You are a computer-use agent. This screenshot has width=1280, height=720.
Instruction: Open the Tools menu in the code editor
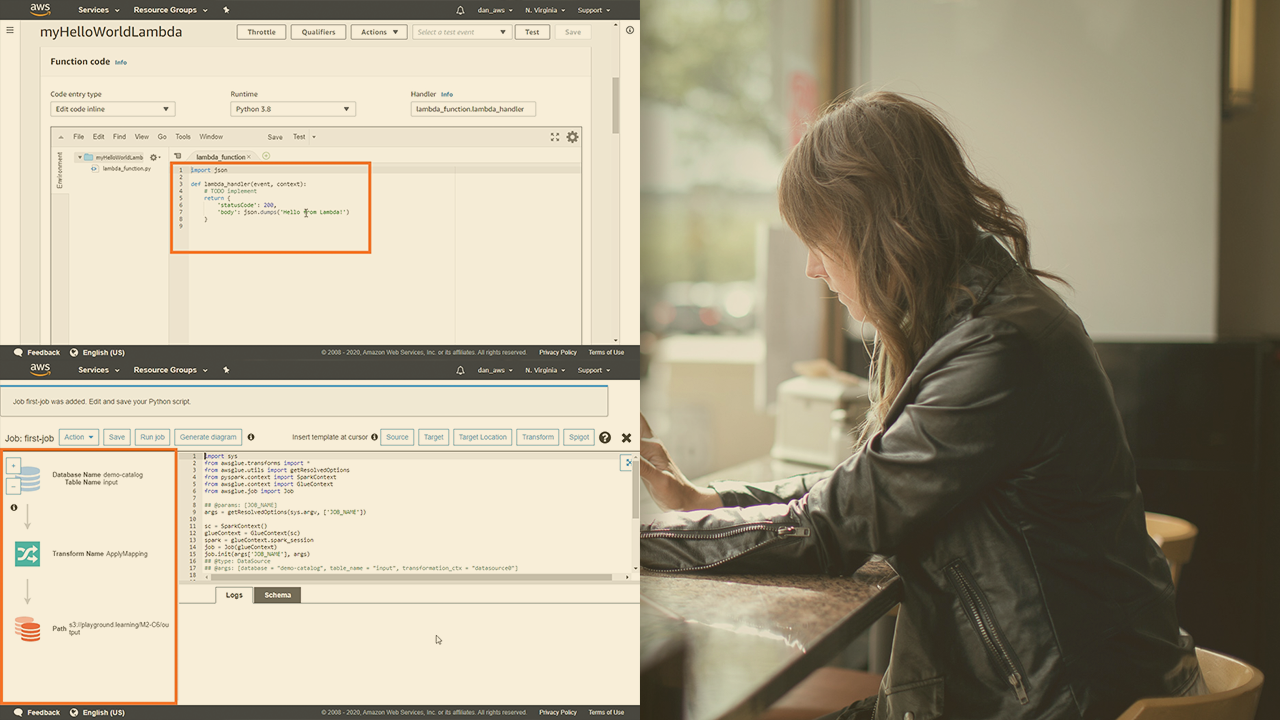(183, 137)
